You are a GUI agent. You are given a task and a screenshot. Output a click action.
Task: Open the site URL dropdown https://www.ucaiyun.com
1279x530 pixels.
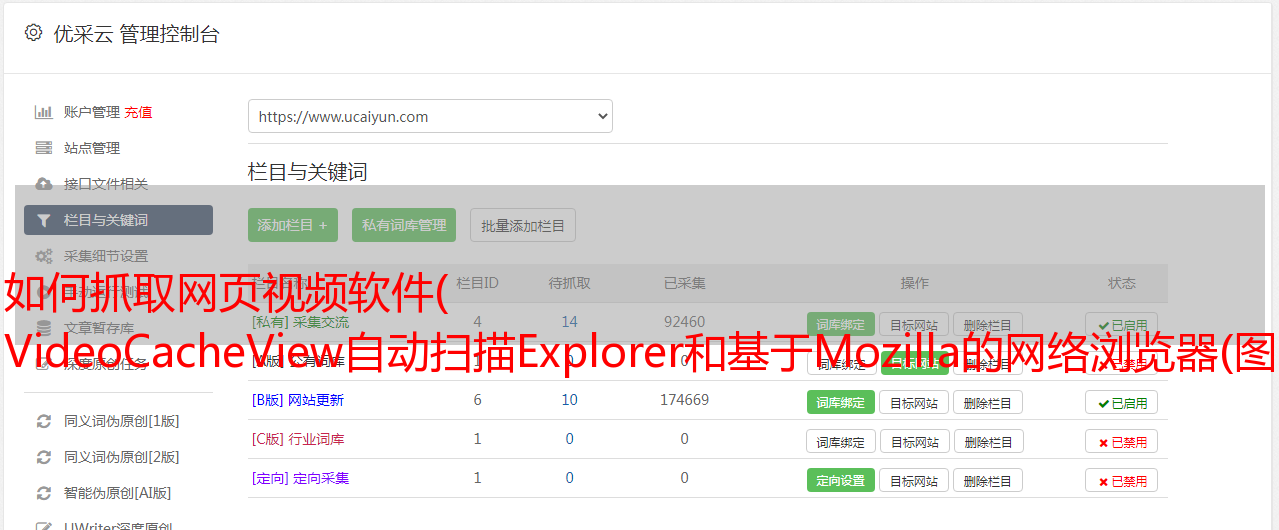(430, 116)
